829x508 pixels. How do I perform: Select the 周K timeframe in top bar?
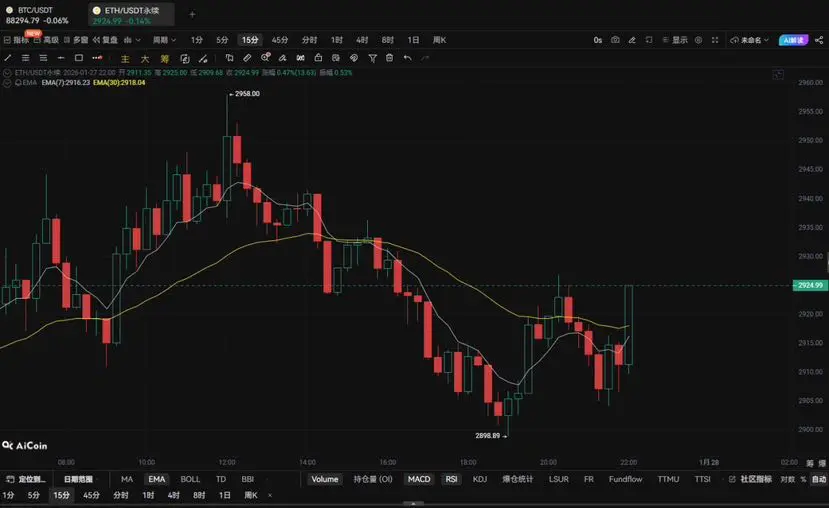pyautogui.click(x=439, y=40)
